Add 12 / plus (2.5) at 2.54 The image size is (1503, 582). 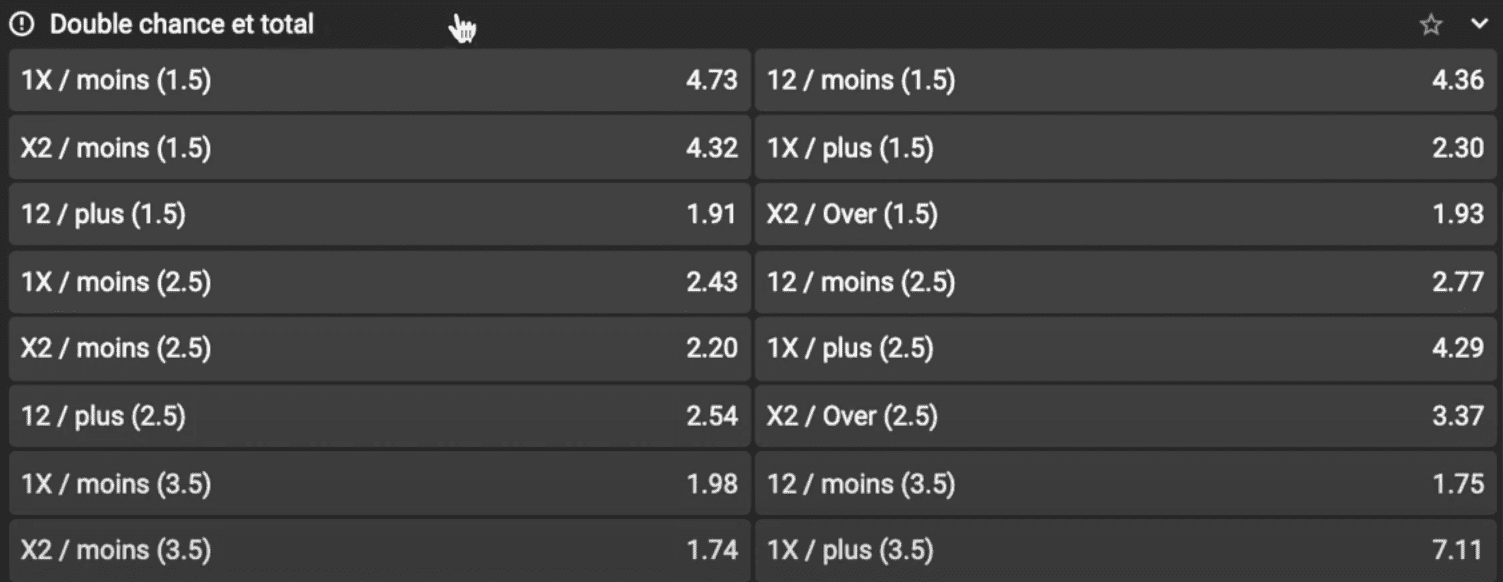click(x=379, y=415)
